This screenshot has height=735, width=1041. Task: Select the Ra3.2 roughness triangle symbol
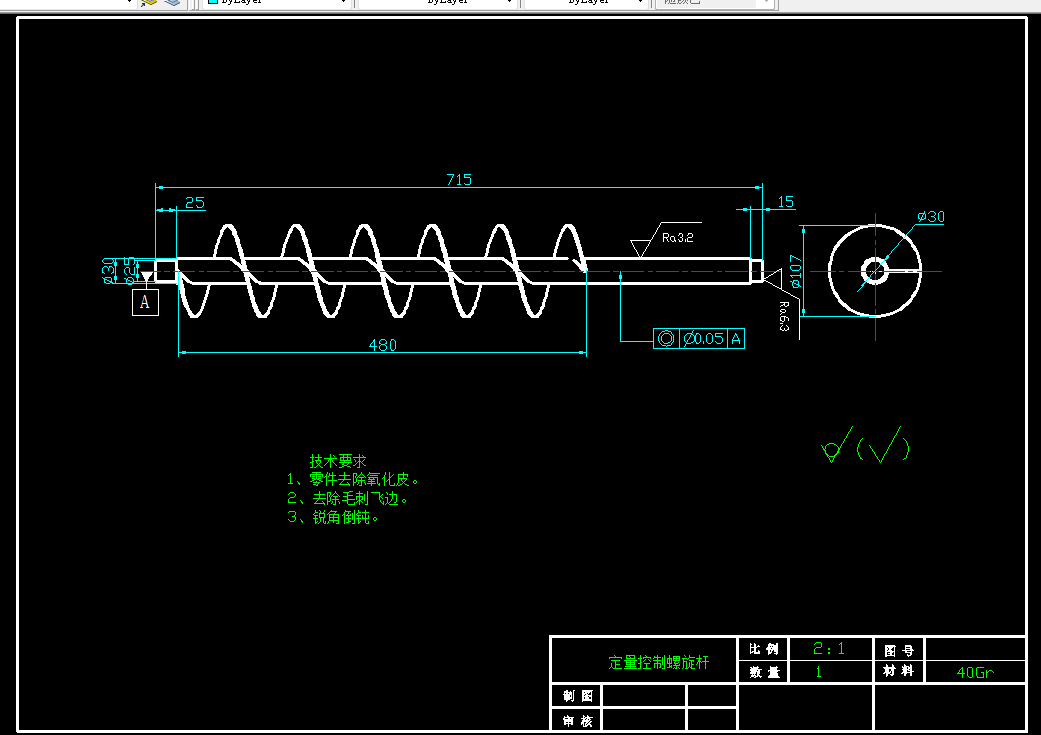click(640, 248)
